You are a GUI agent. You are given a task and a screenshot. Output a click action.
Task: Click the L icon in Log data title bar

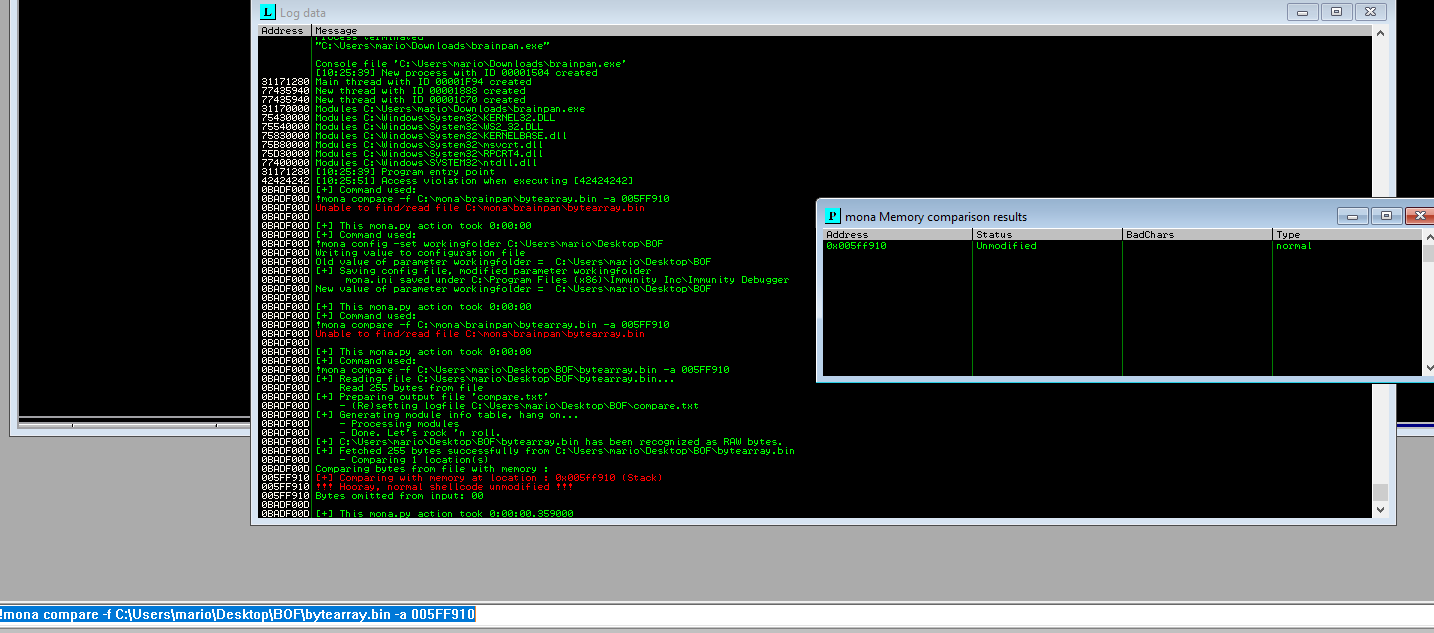coord(268,12)
